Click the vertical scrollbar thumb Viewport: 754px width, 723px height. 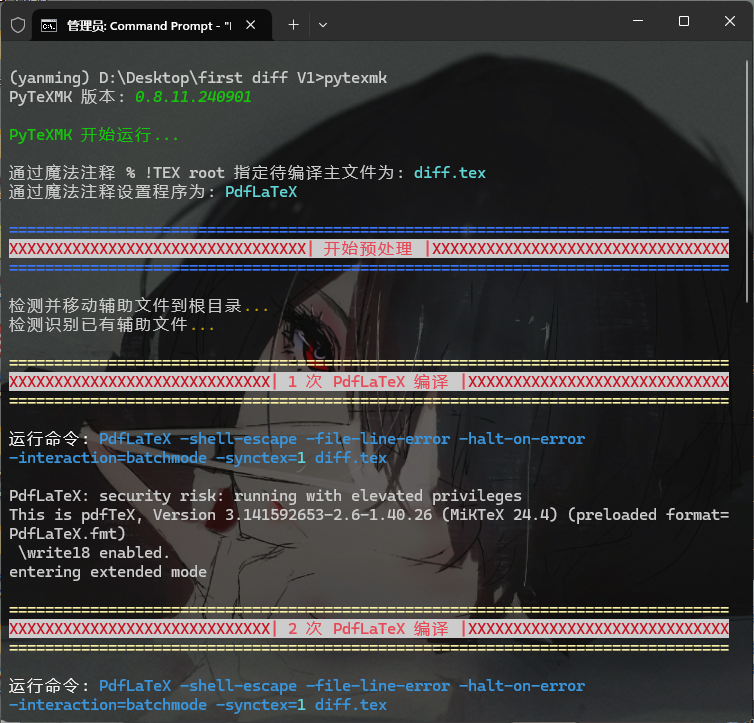(x=747, y=180)
